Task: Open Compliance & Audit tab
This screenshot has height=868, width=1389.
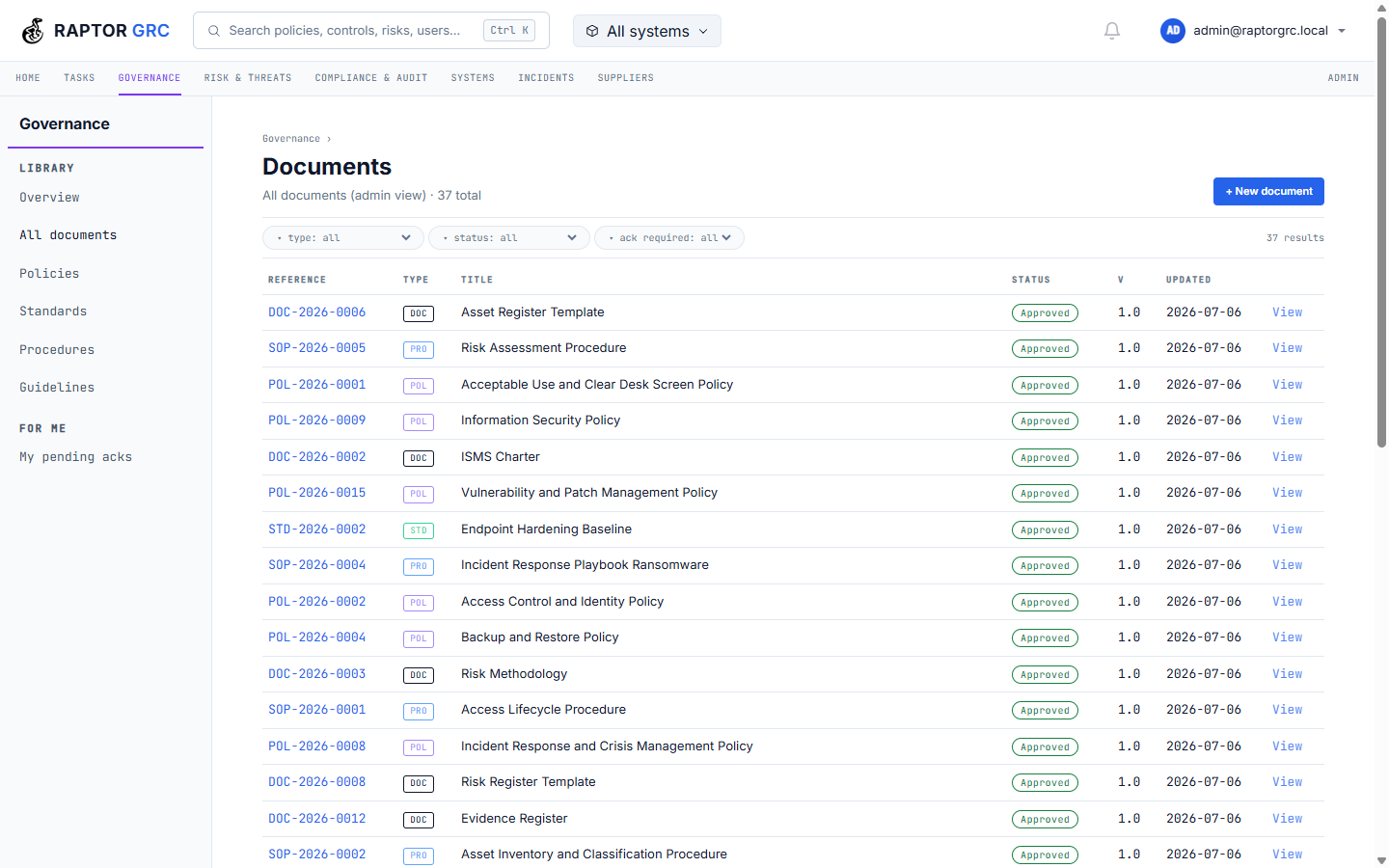Action: point(371,78)
